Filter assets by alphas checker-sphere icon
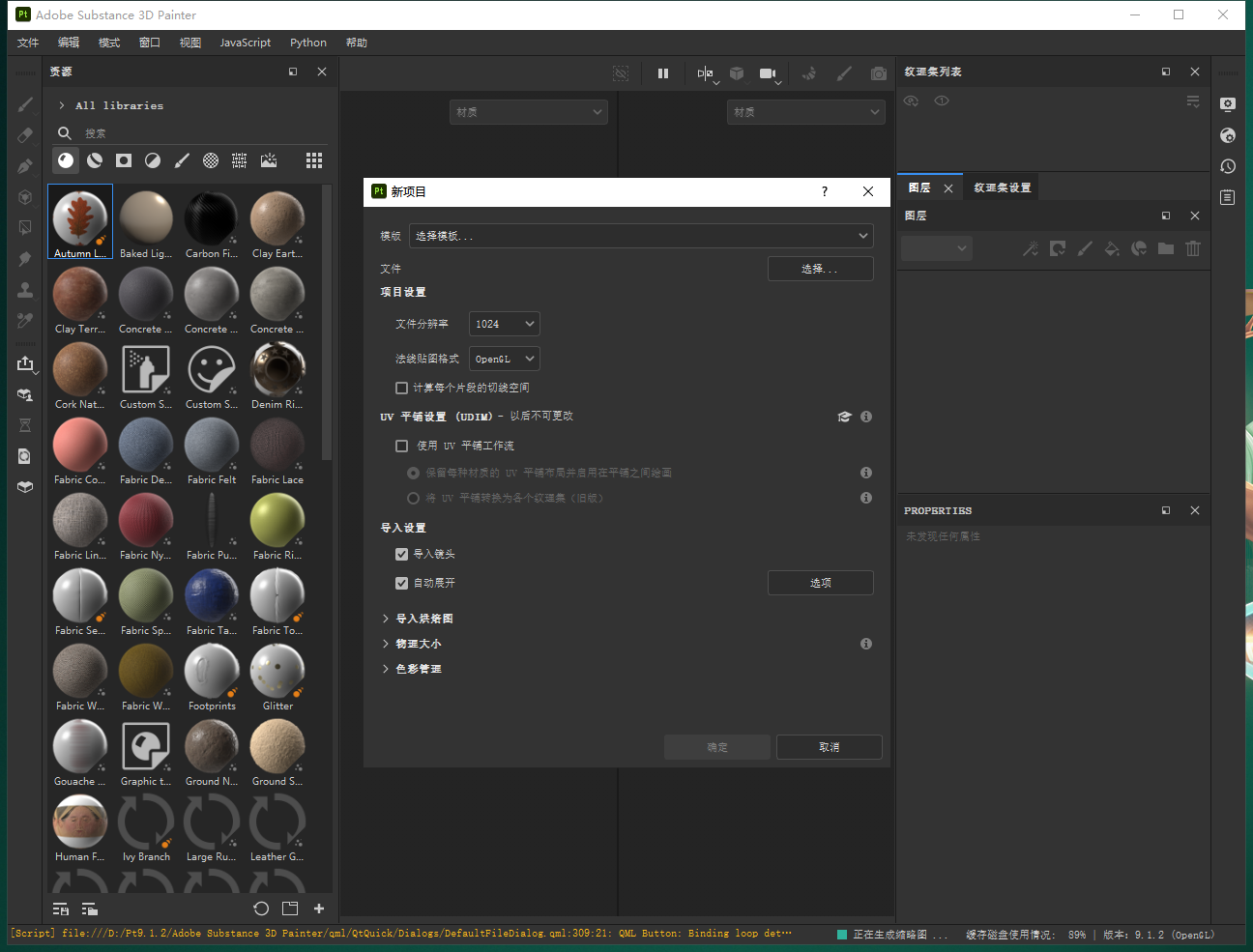 [x=211, y=160]
